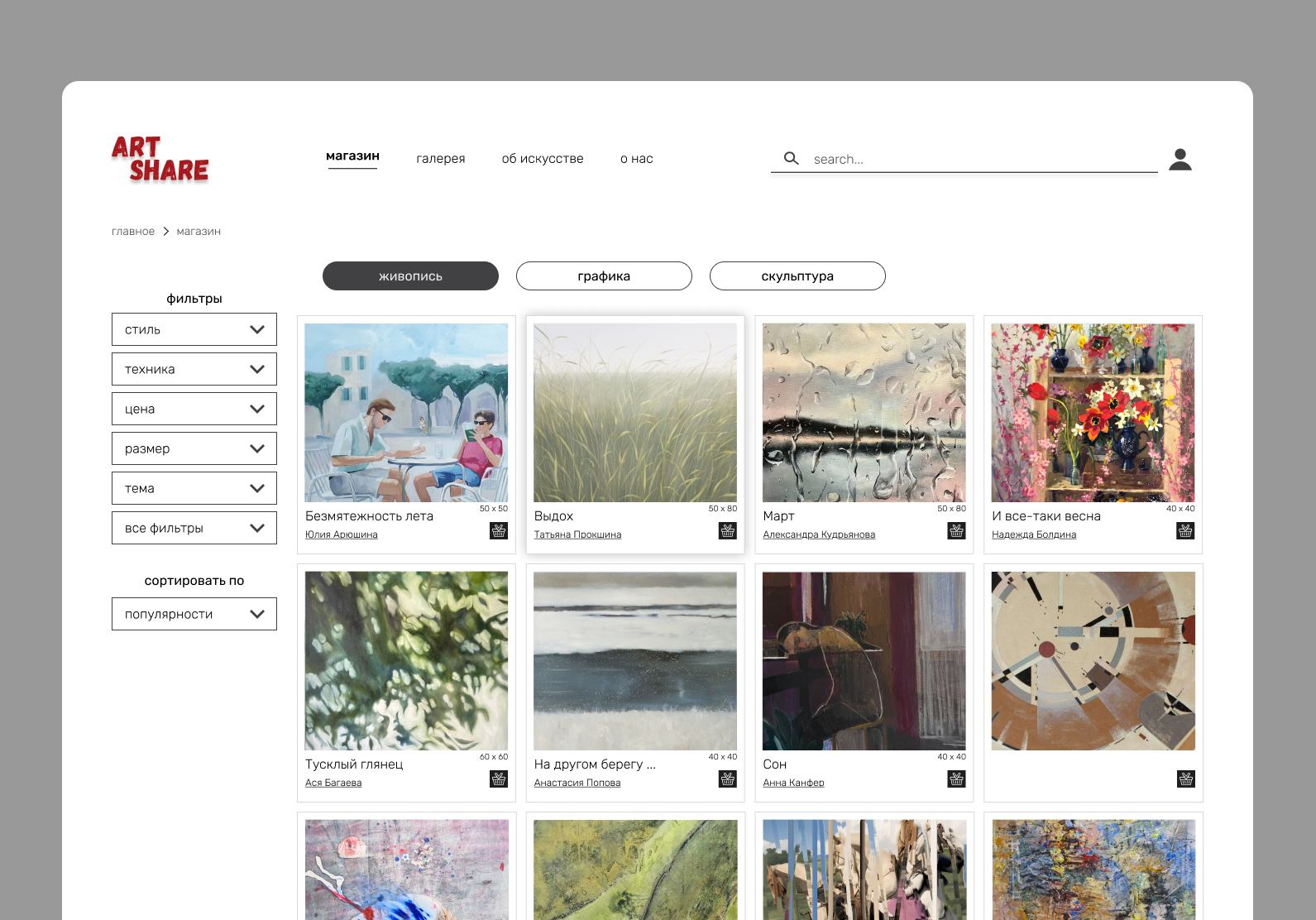Screen dimensions: 1316x920
Task: Add 'Выдох' painting to basket
Action: (x=728, y=531)
